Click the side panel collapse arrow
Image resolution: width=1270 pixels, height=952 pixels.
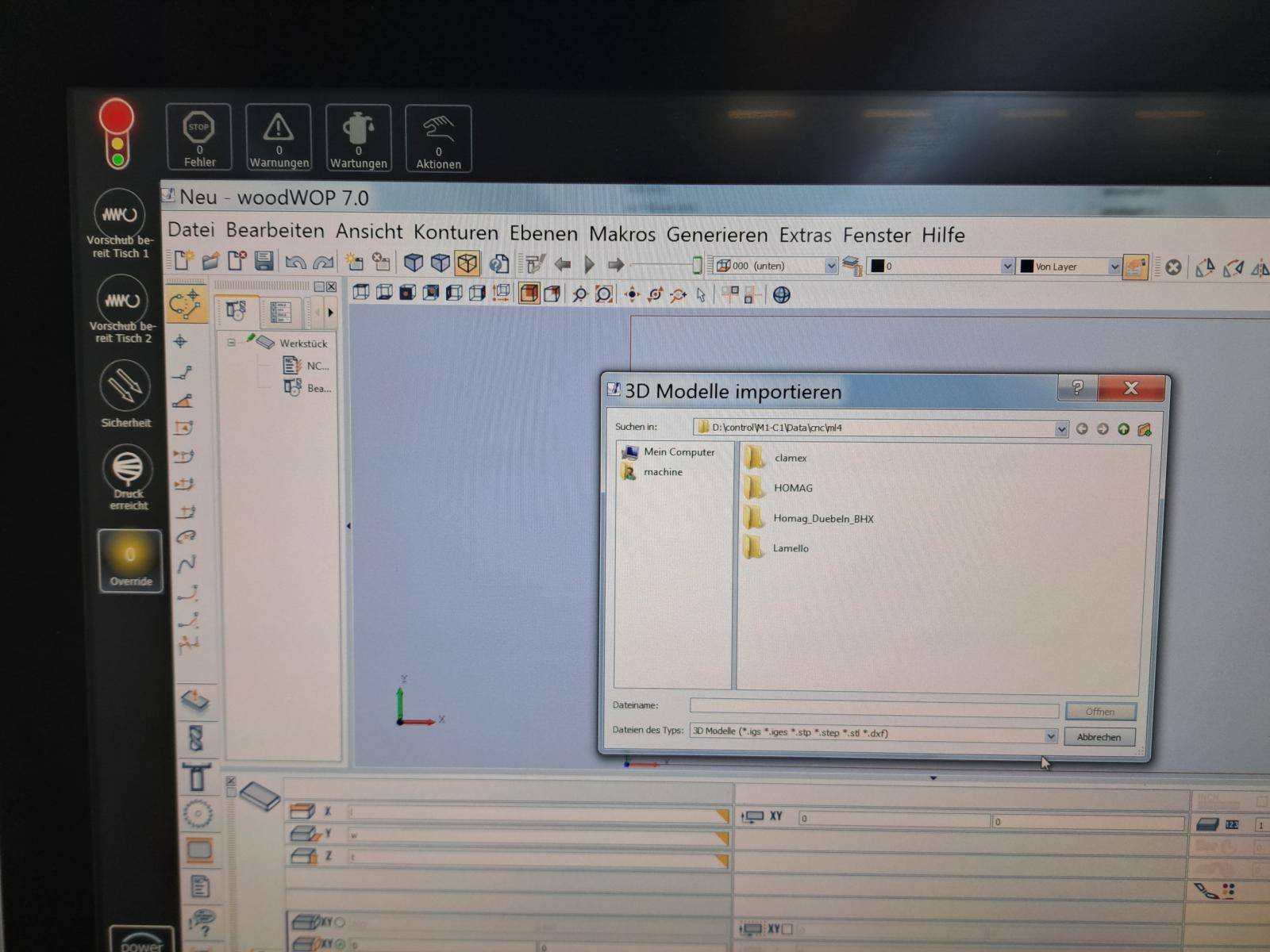[348, 526]
